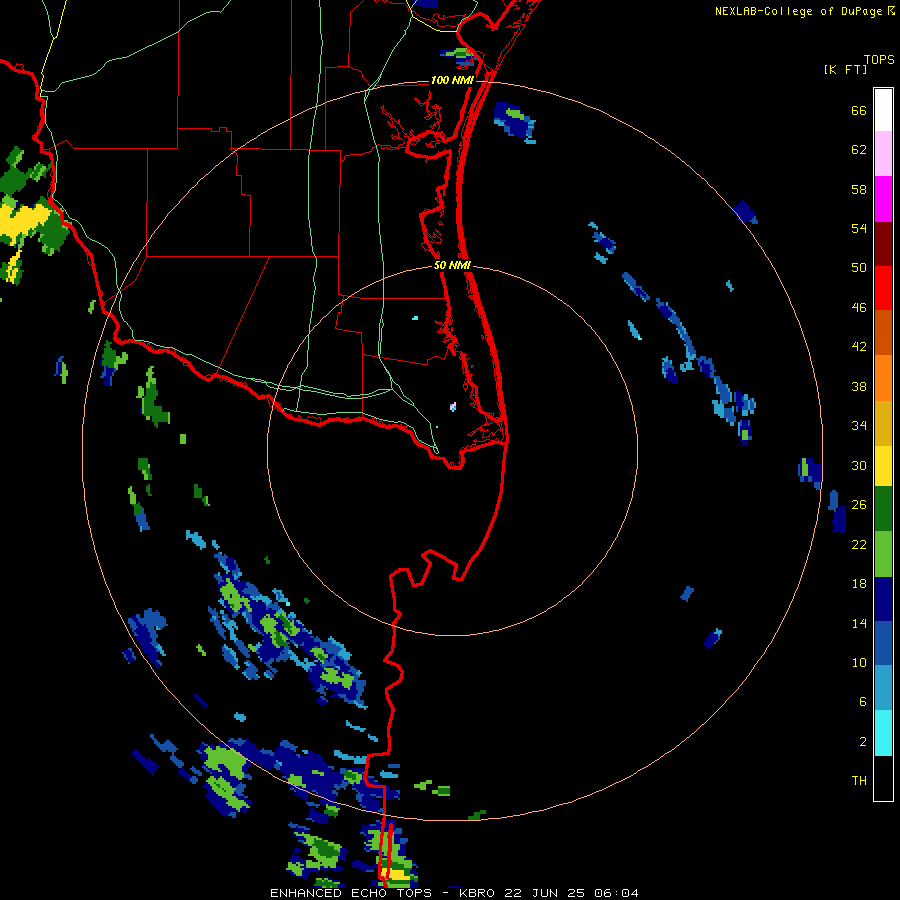Pick the bright orange legend swatch

(x=883, y=377)
